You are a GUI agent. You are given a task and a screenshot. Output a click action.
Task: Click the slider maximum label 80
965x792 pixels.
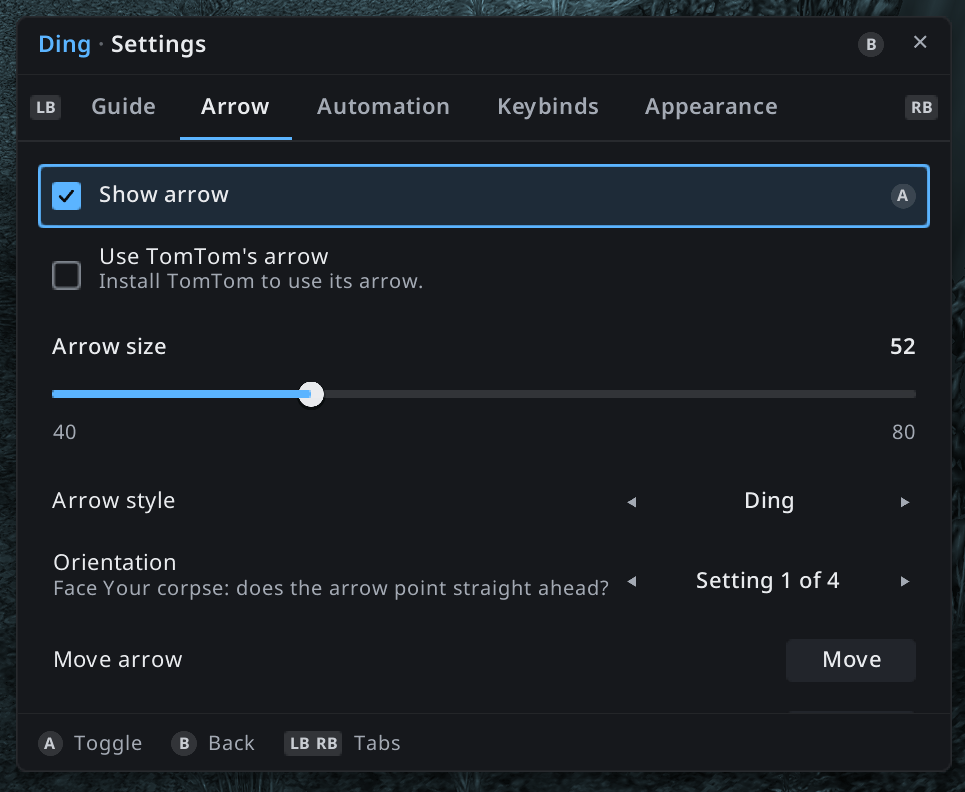[x=903, y=432]
